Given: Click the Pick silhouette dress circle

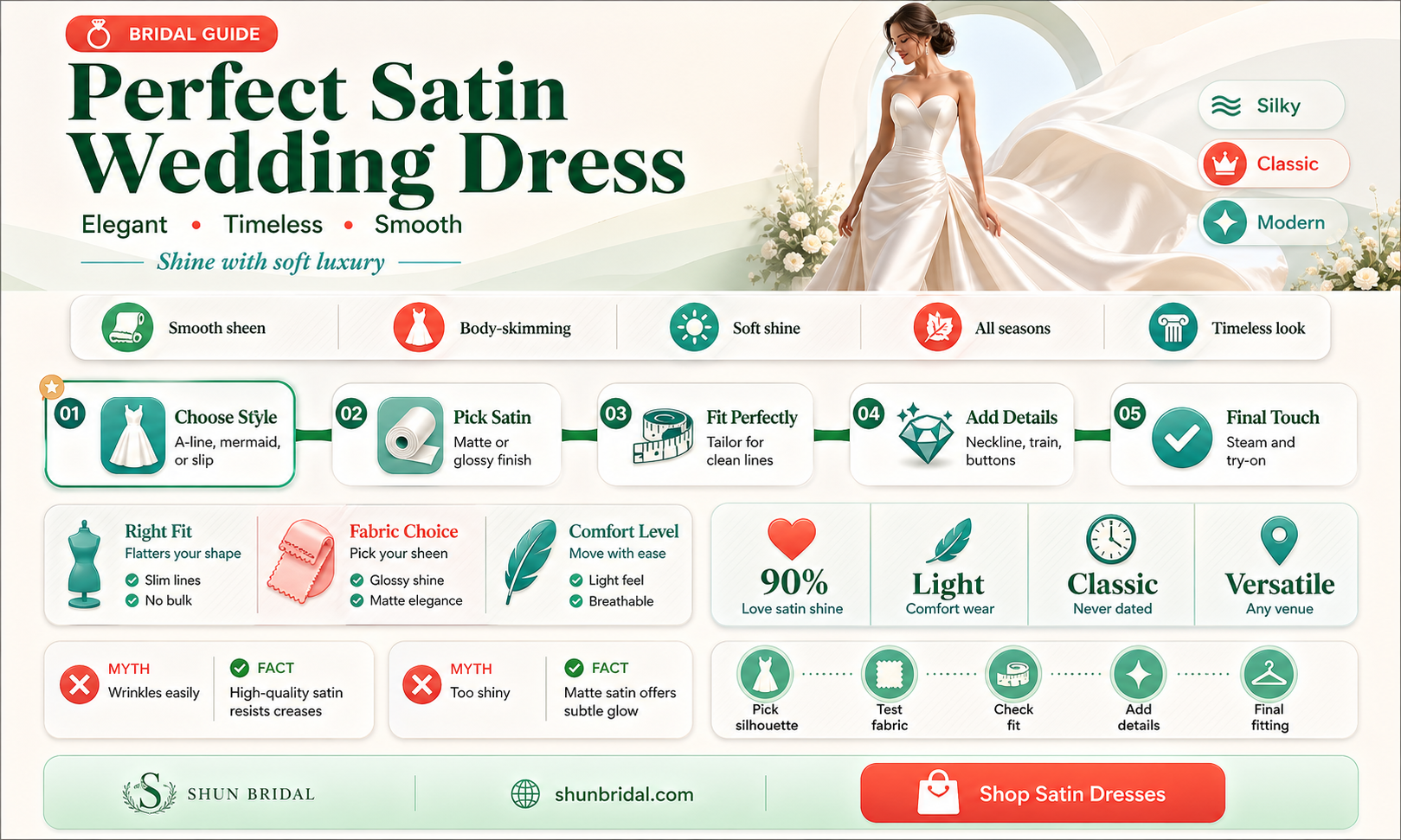Looking at the screenshot, I should coord(765,674).
